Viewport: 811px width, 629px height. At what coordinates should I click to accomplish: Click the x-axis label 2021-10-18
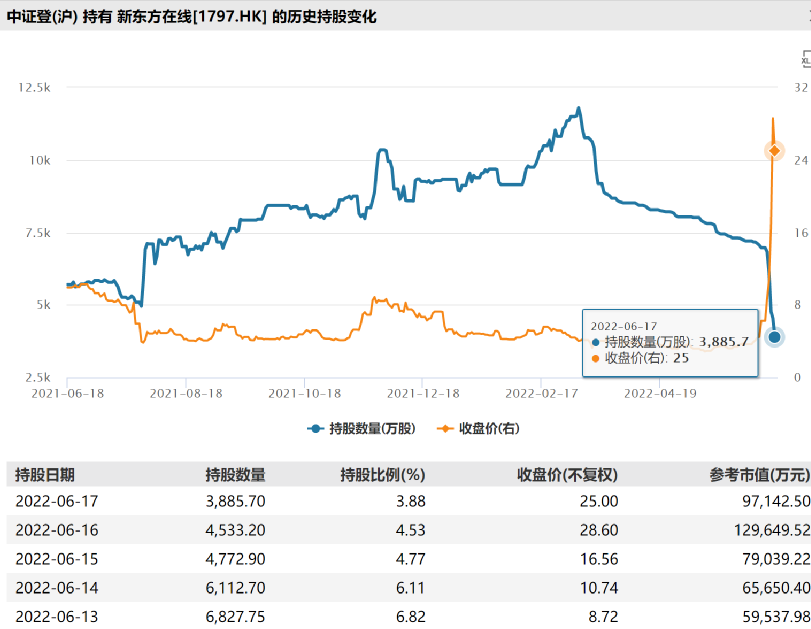305,394
